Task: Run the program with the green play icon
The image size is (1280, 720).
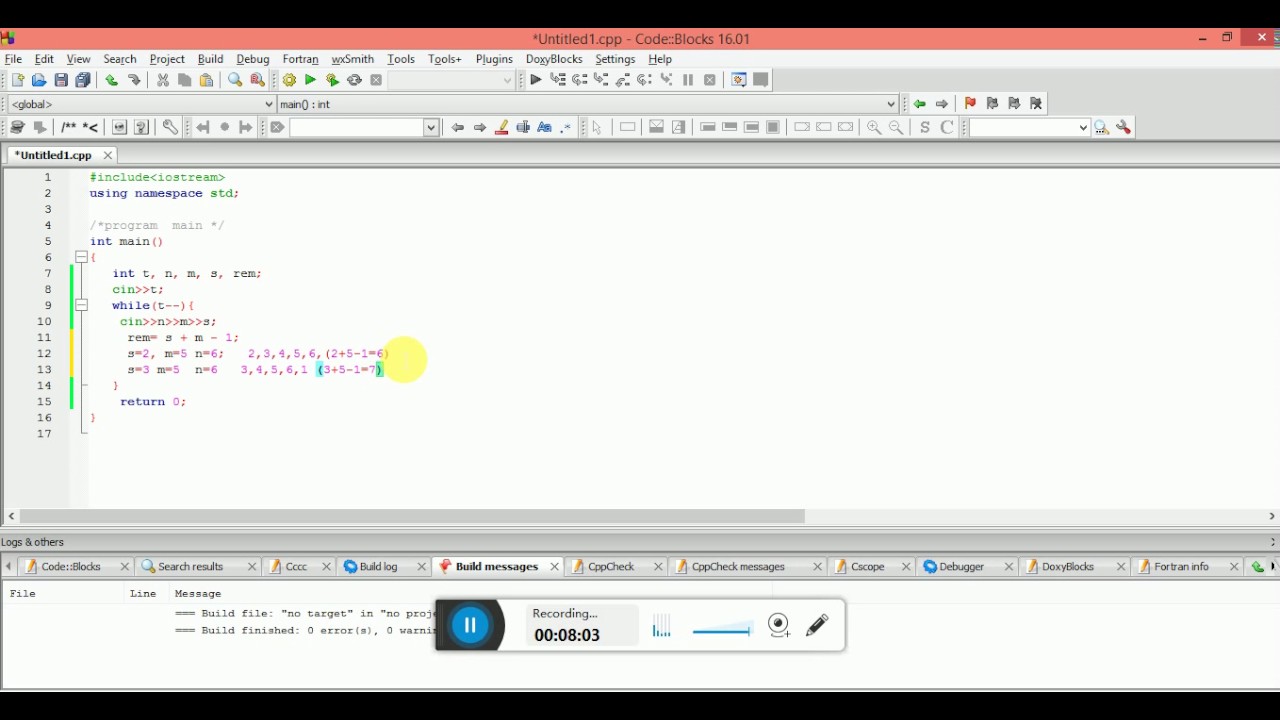Action: 310,80
